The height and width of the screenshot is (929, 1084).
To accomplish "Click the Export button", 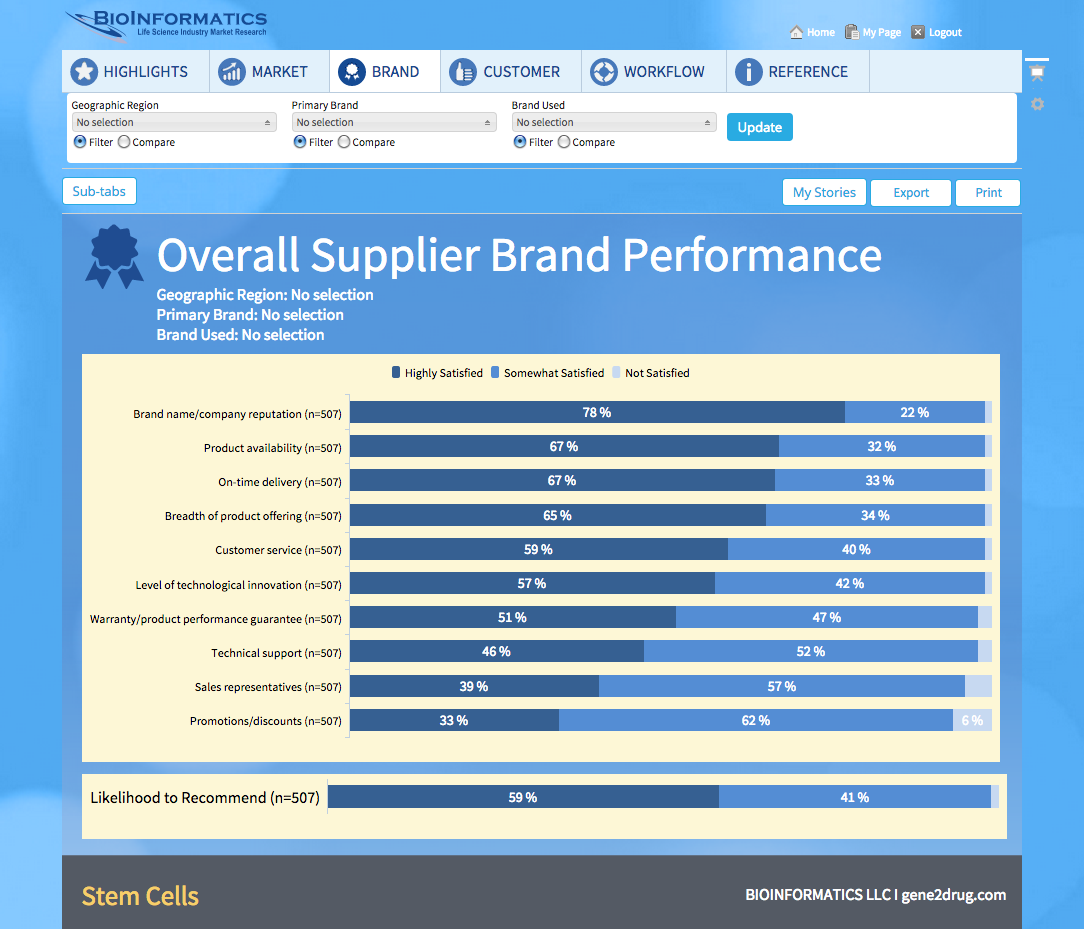I will (x=910, y=193).
